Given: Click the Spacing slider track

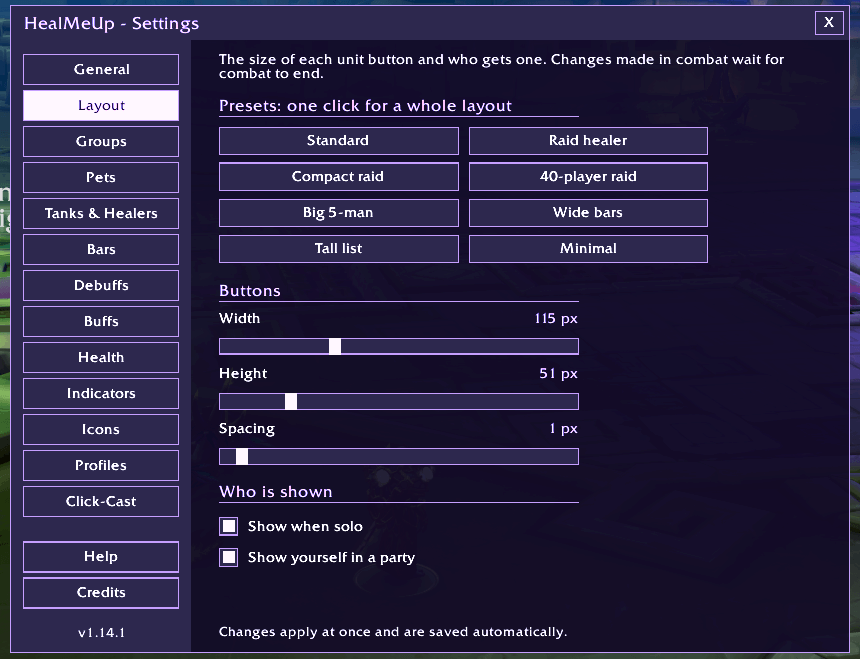Looking at the screenshot, I should point(399,457).
